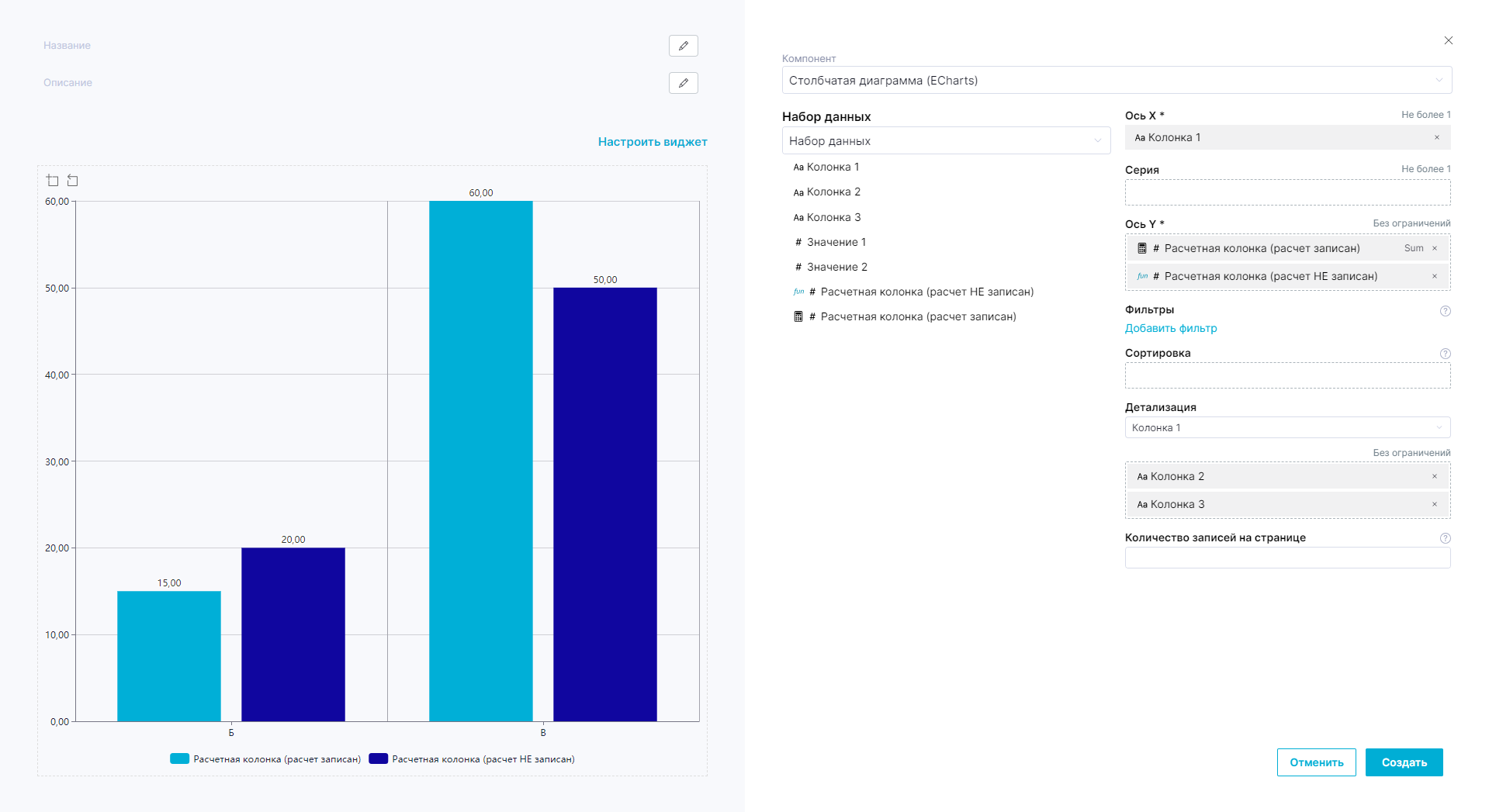Remove Колонка 3 from Детализация list
The height and width of the screenshot is (812, 1489).
pos(1434,504)
